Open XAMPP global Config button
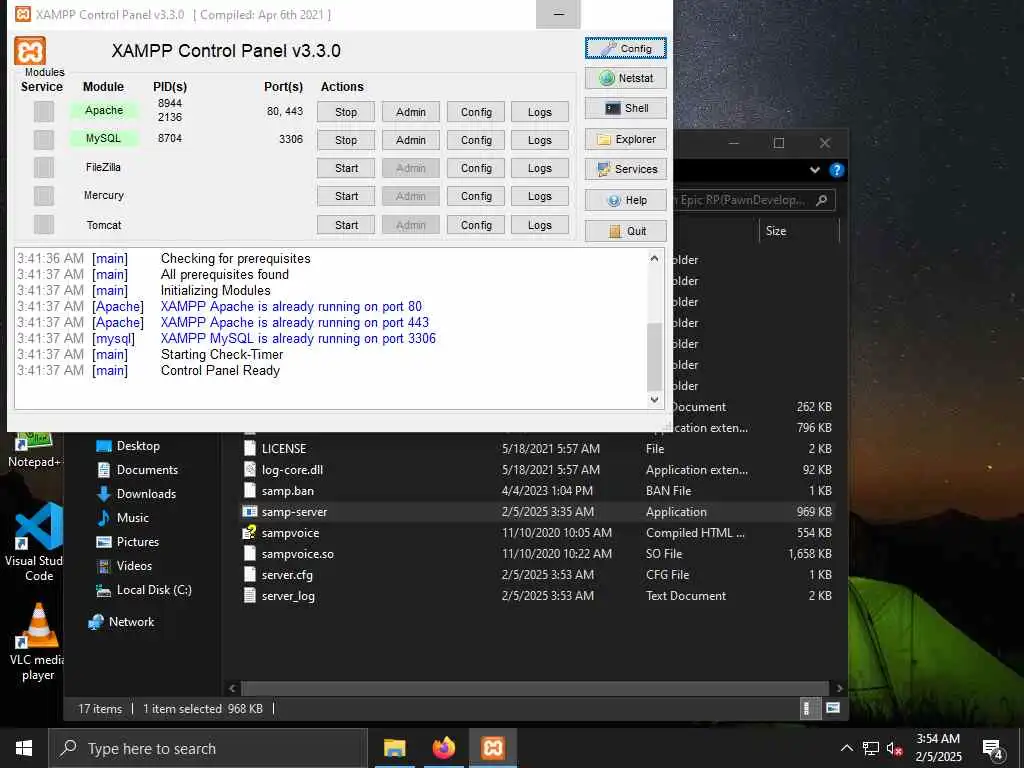 coord(626,48)
